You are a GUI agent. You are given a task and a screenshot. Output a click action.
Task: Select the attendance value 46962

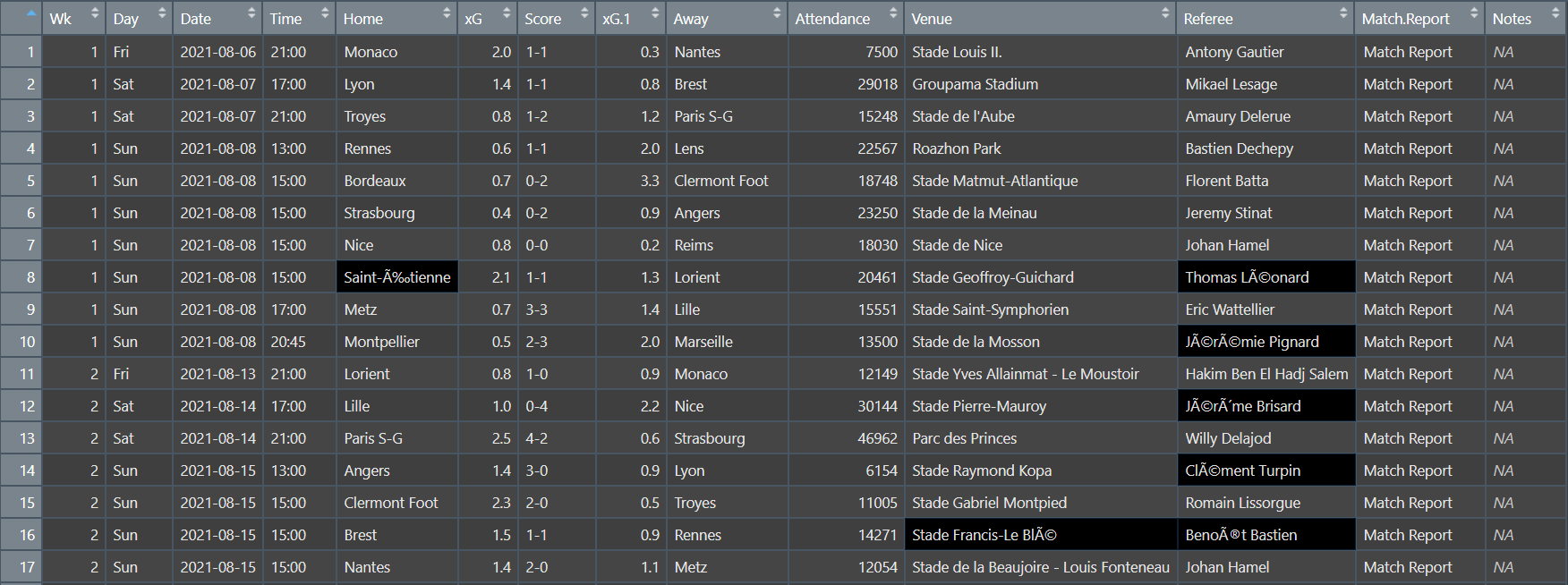pyautogui.click(x=877, y=438)
